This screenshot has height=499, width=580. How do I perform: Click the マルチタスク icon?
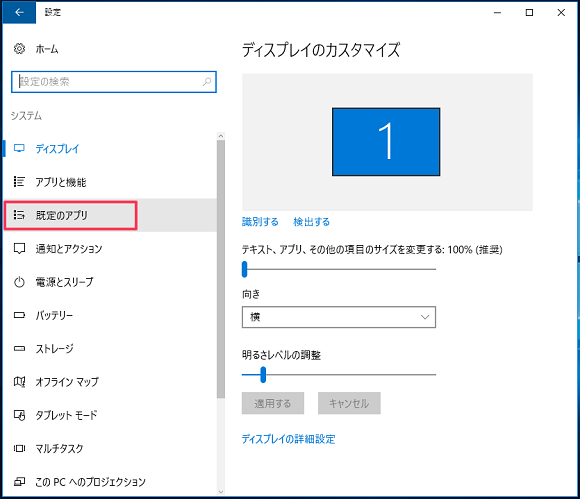click(x=19, y=448)
